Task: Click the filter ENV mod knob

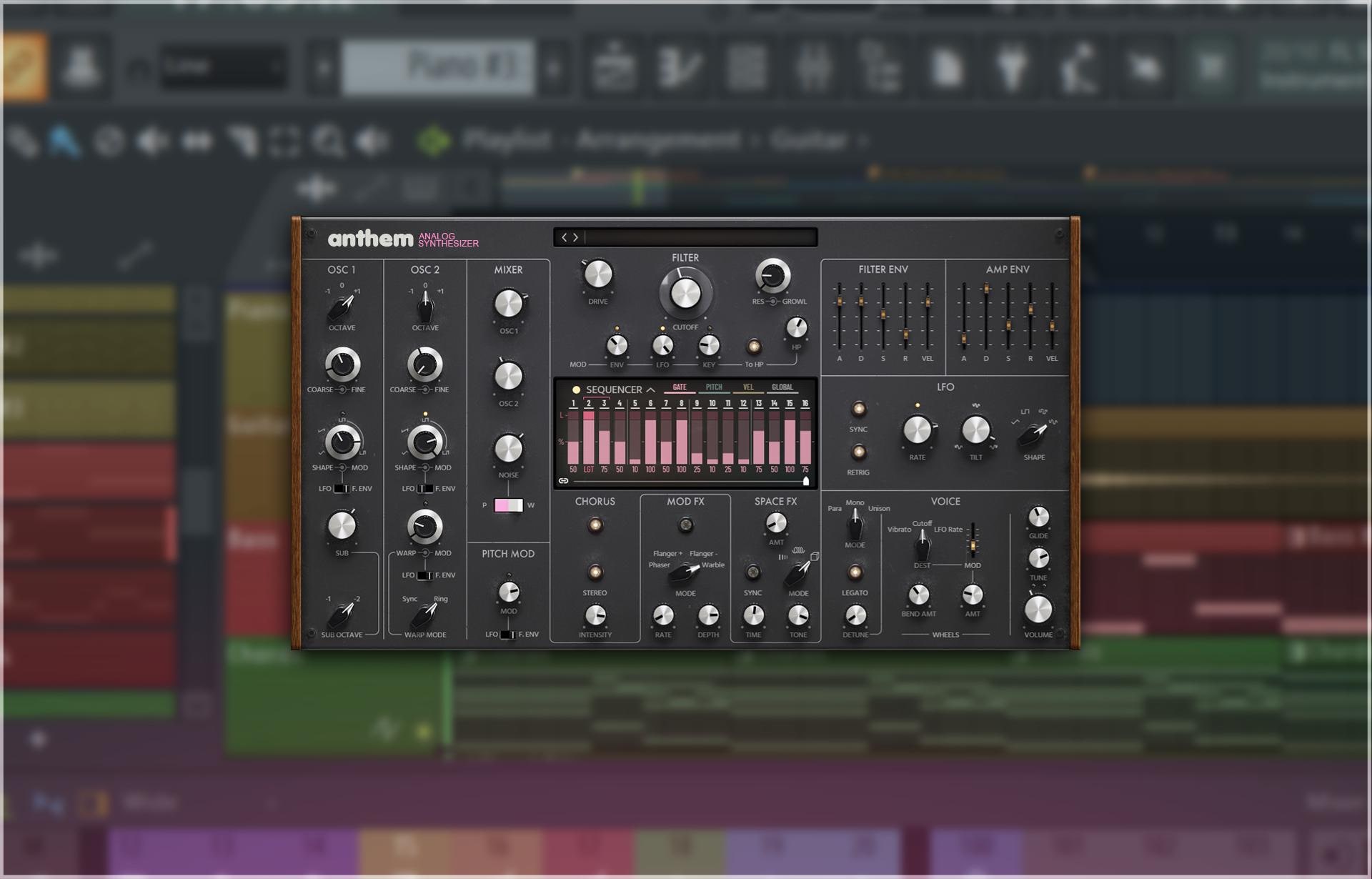Action: click(617, 346)
